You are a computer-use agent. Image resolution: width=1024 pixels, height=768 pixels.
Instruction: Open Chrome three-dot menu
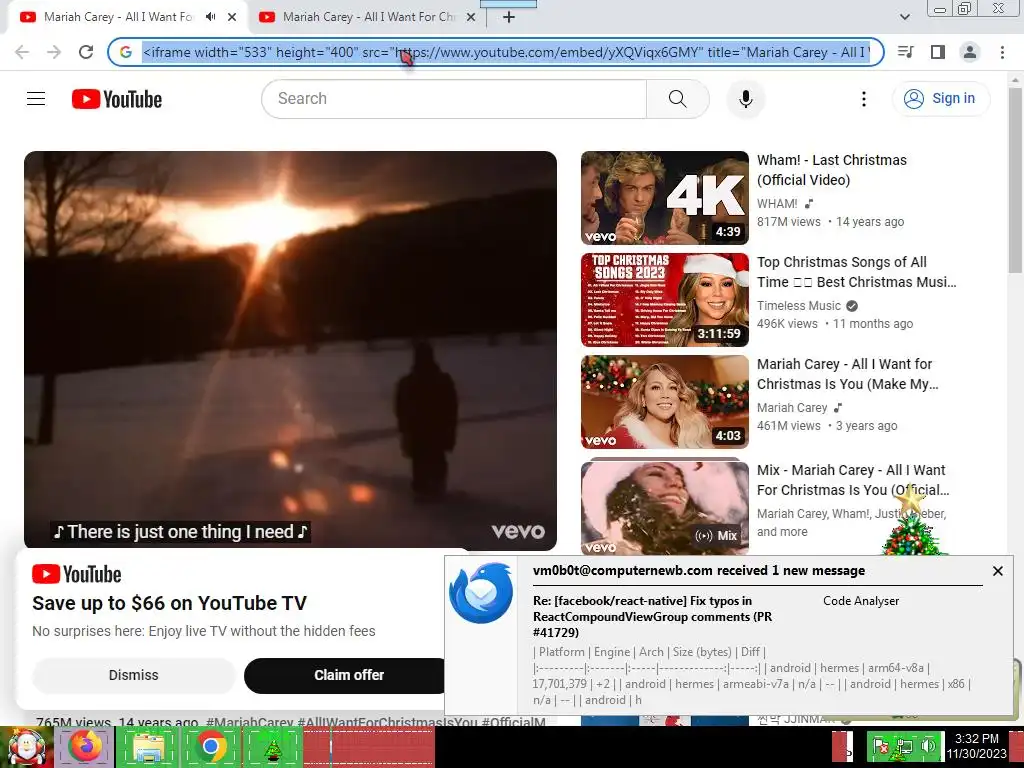[1002, 52]
